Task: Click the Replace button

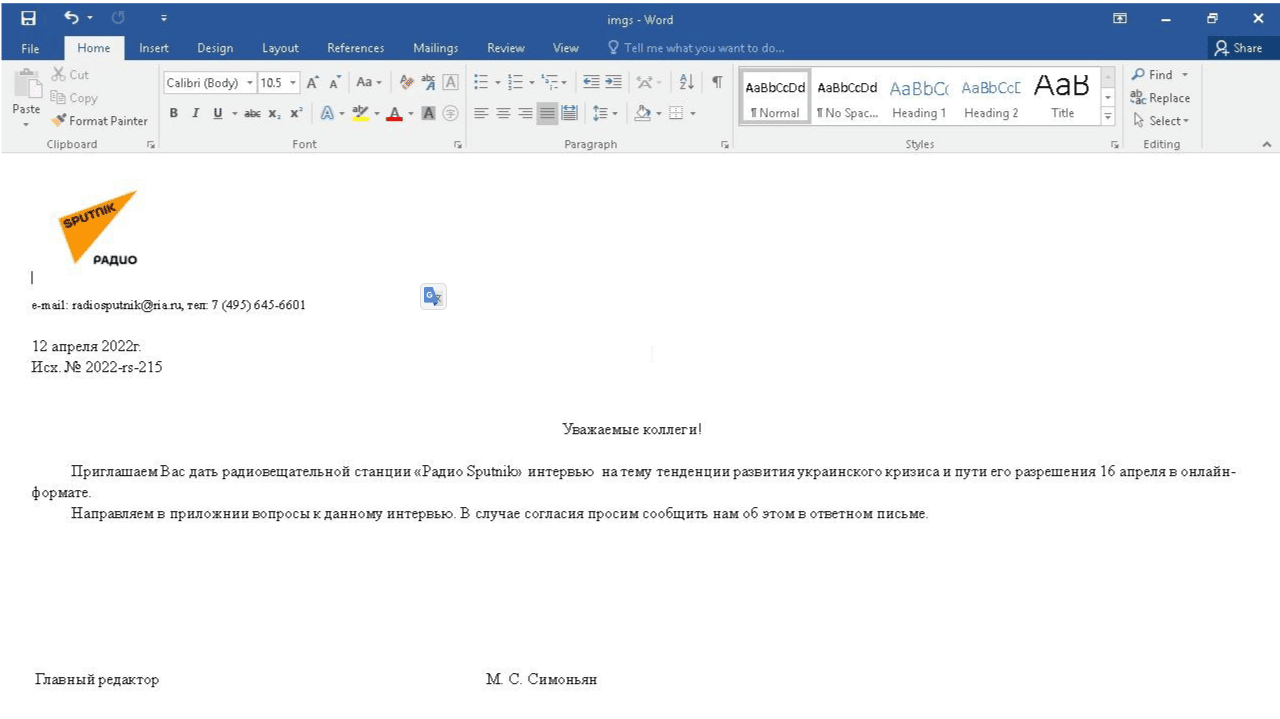Action: [1160, 98]
